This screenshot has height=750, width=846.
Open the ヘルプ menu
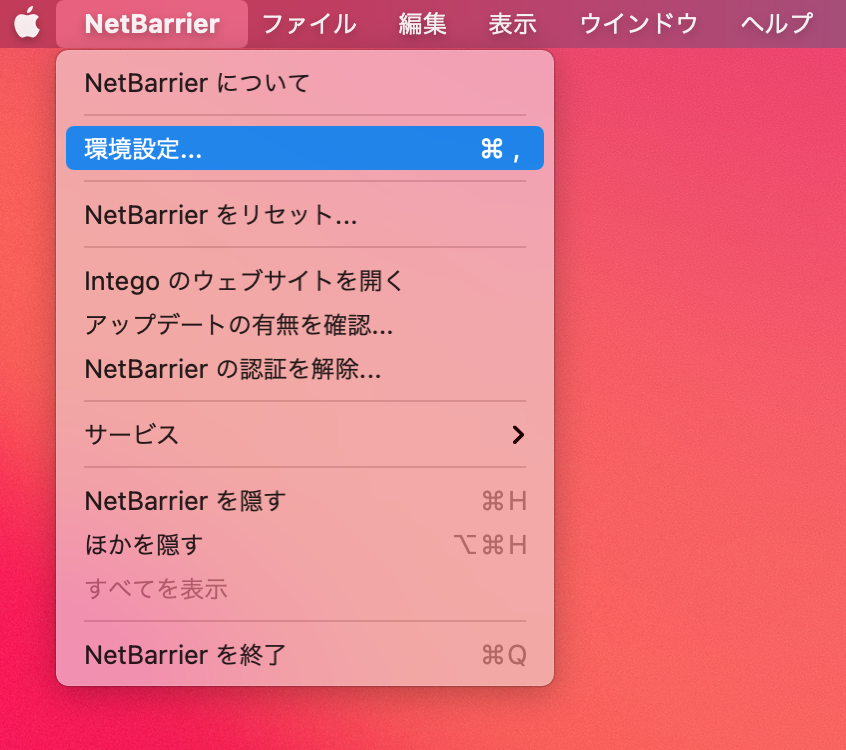(776, 24)
